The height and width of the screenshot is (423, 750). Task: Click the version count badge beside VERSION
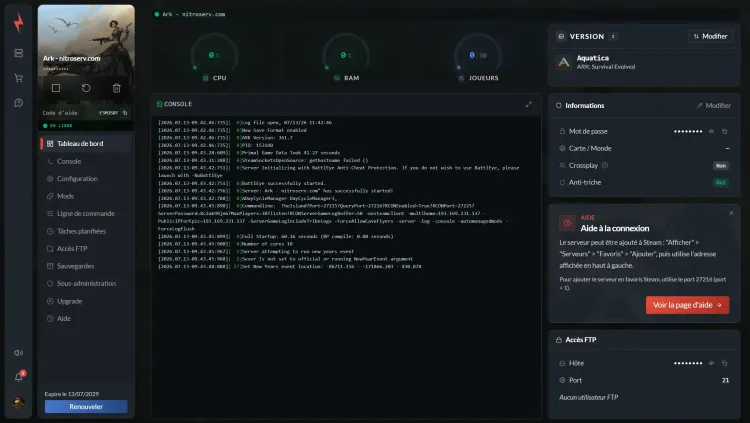pos(613,36)
